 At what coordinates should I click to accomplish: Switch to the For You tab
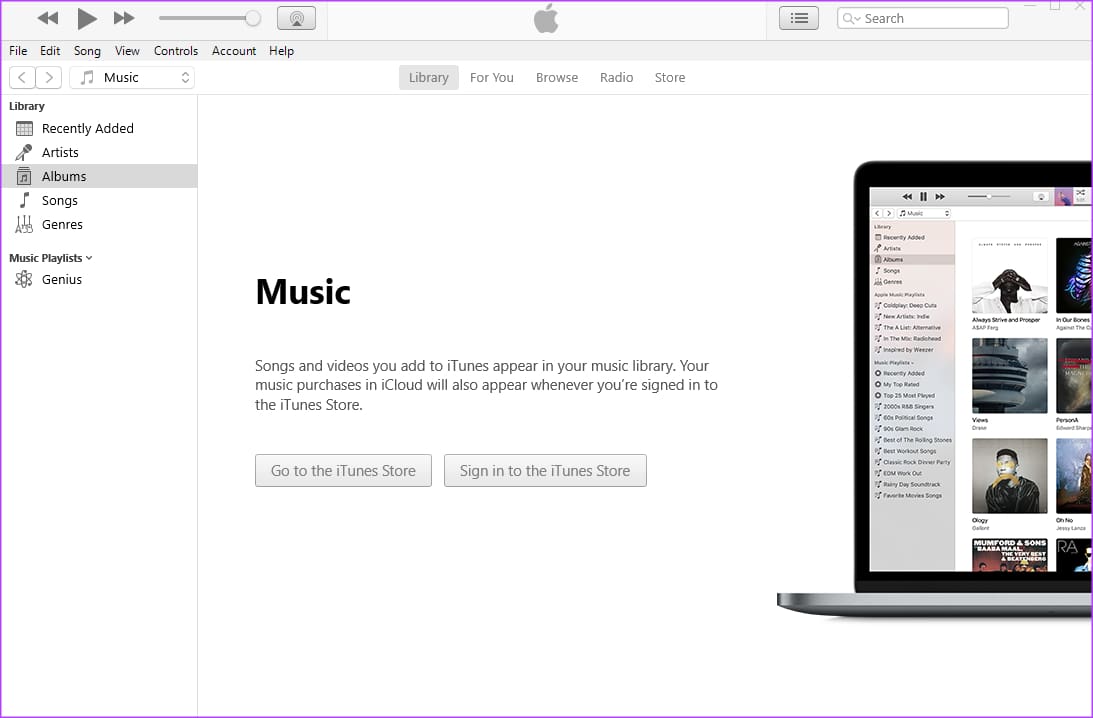point(491,77)
